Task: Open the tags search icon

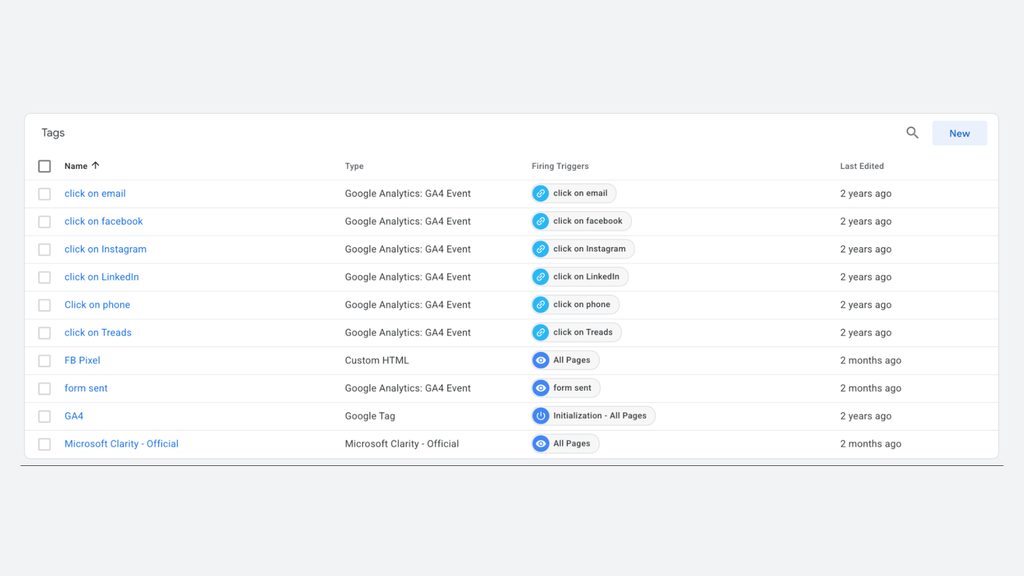Action: pyautogui.click(x=912, y=133)
